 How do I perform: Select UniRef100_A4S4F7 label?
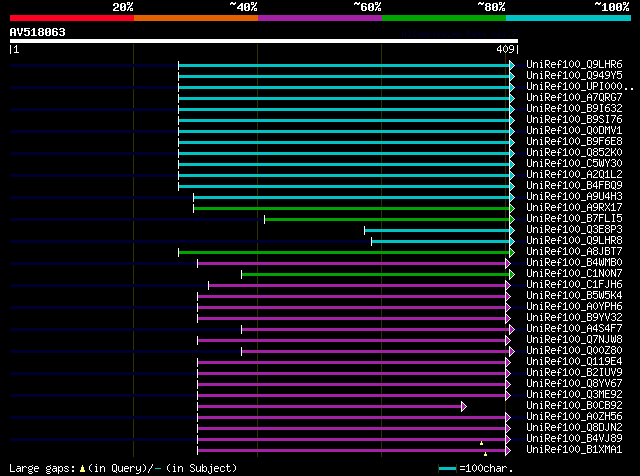pos(574,329)
